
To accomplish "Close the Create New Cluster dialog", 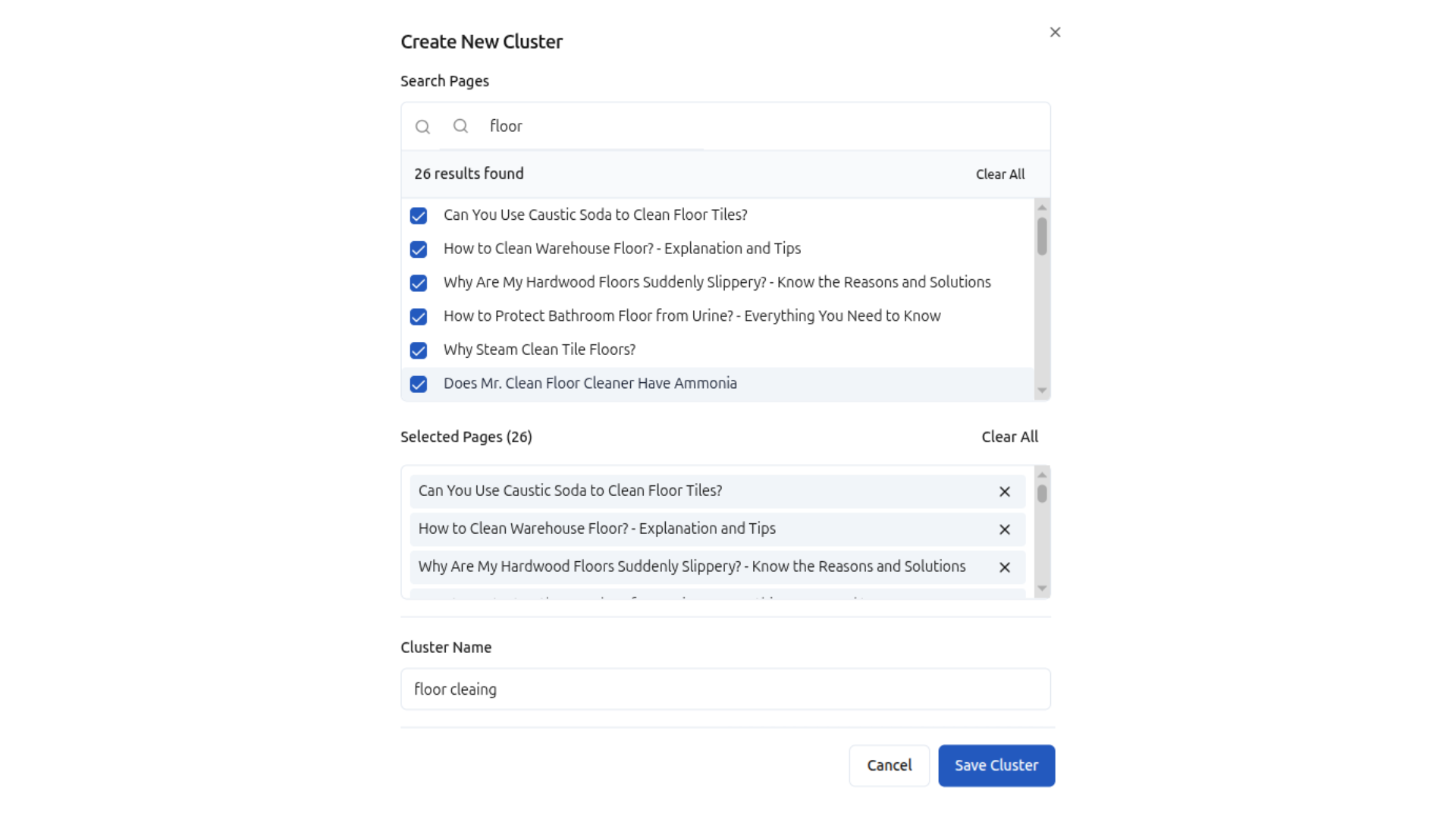I will [1055, 33].
